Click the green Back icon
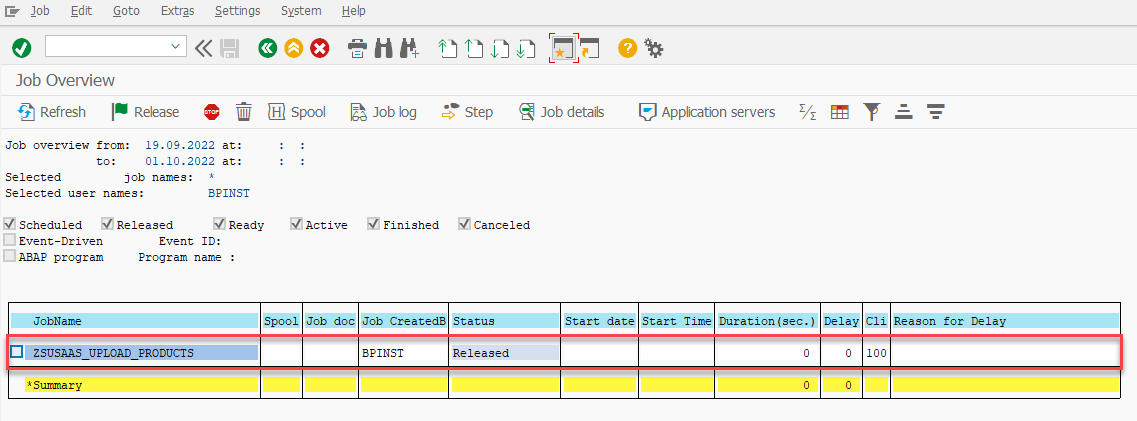The image size is (1137, 421). pos(268,49)
